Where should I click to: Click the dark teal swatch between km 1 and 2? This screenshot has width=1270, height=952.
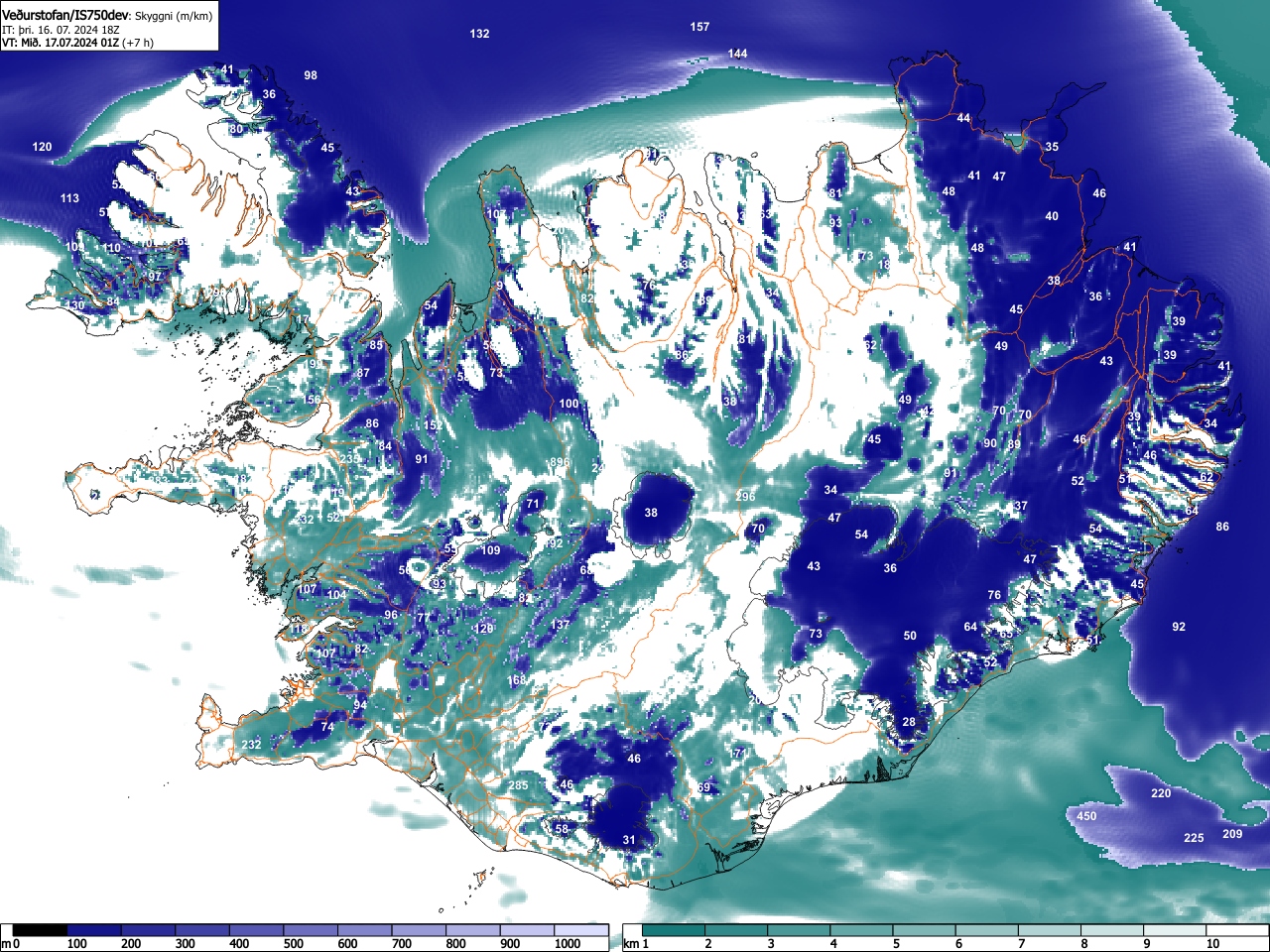674,930
